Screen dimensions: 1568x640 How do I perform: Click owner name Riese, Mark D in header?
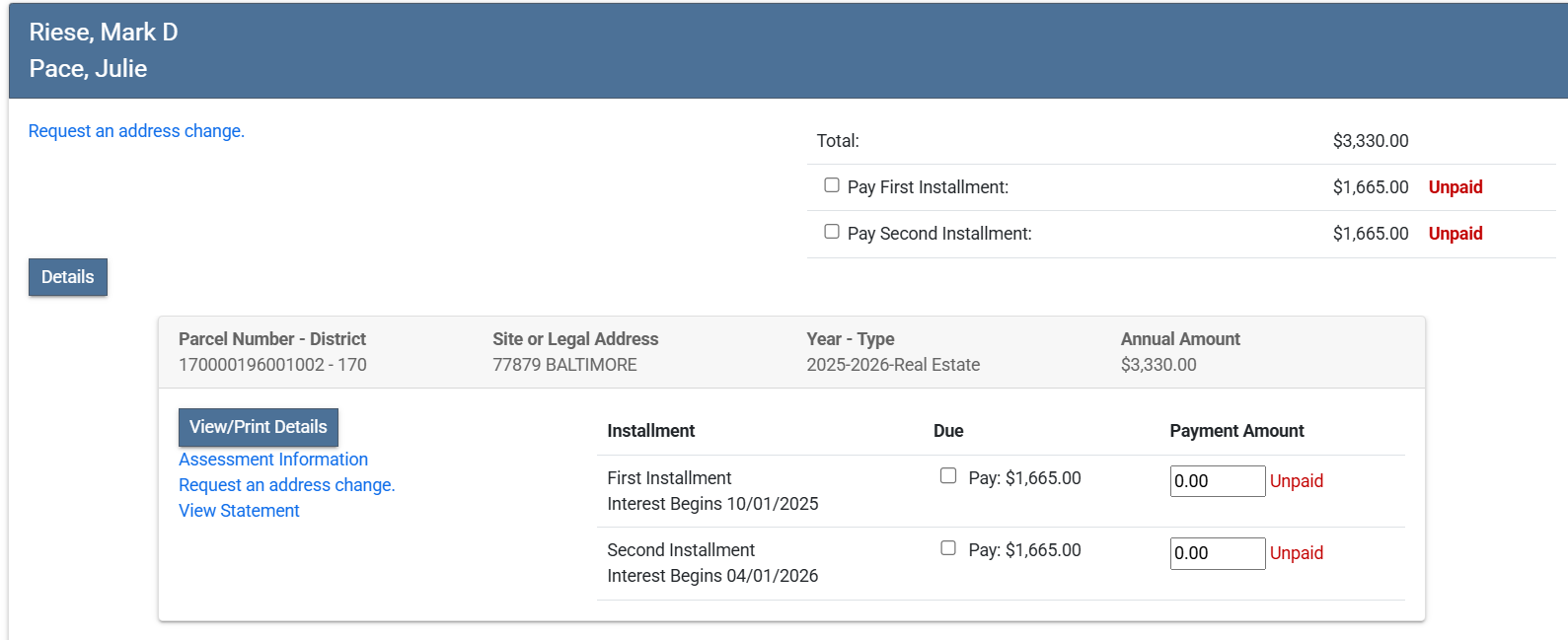tap(104, 33)
